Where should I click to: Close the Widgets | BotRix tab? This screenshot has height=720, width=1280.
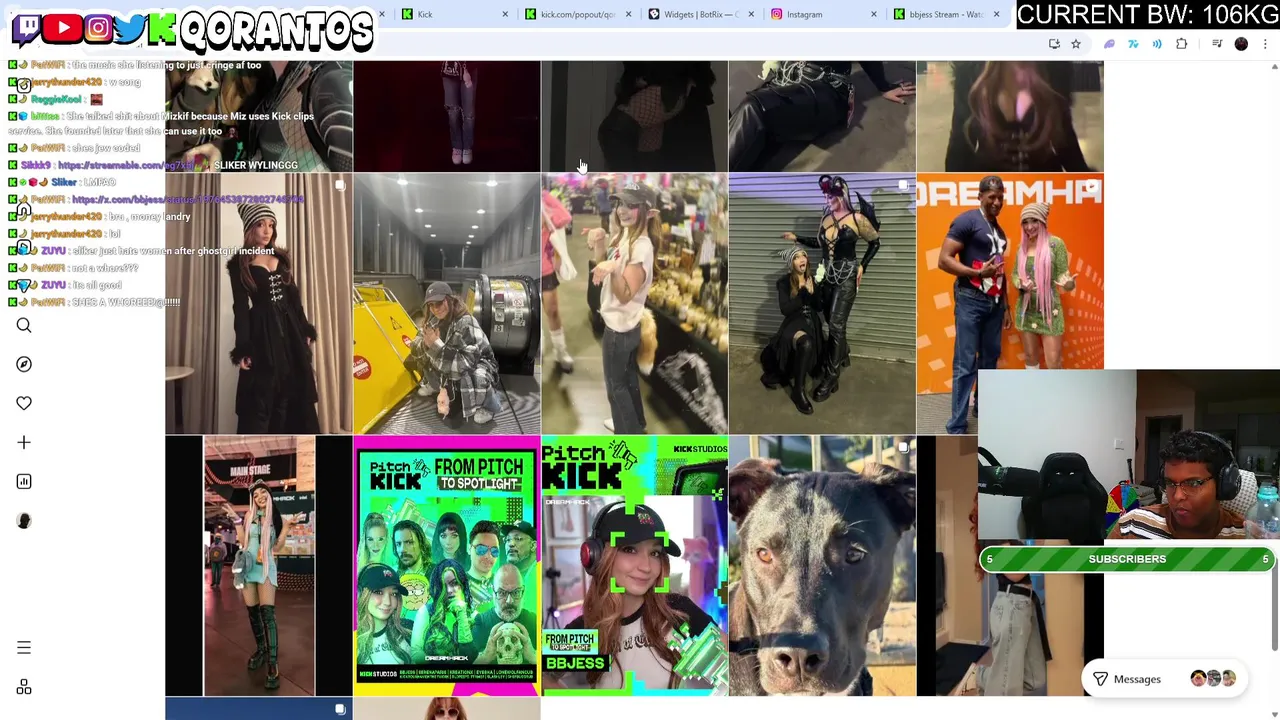pos(751,14)
